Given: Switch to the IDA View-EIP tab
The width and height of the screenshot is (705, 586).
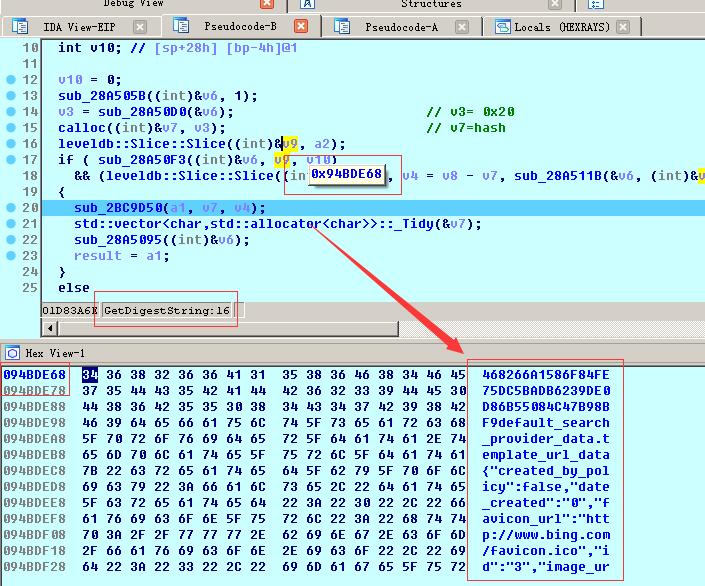Looking at the screenshot, I should tap(79, 27).
